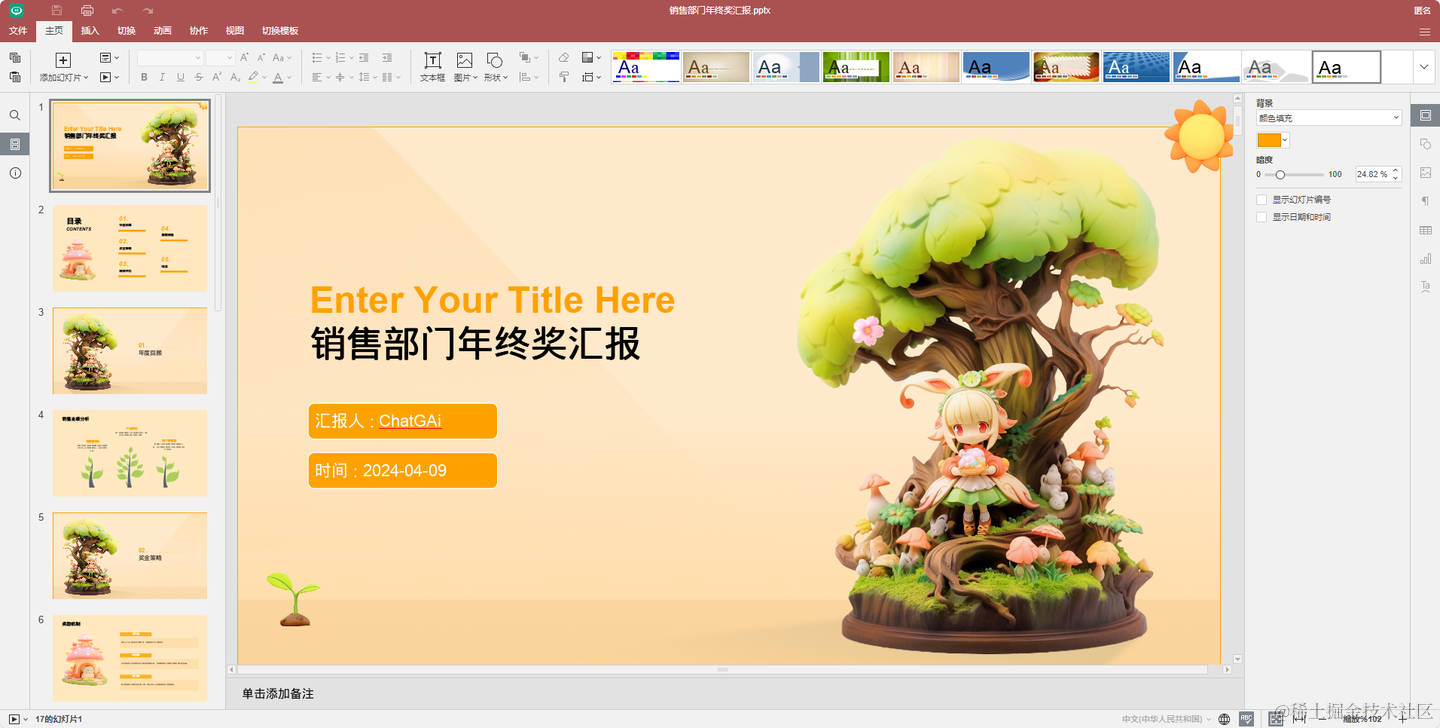Click the add slide plus icon
Screen dimensions: 1440x728
pyautogui.click(x=63, y=60)
